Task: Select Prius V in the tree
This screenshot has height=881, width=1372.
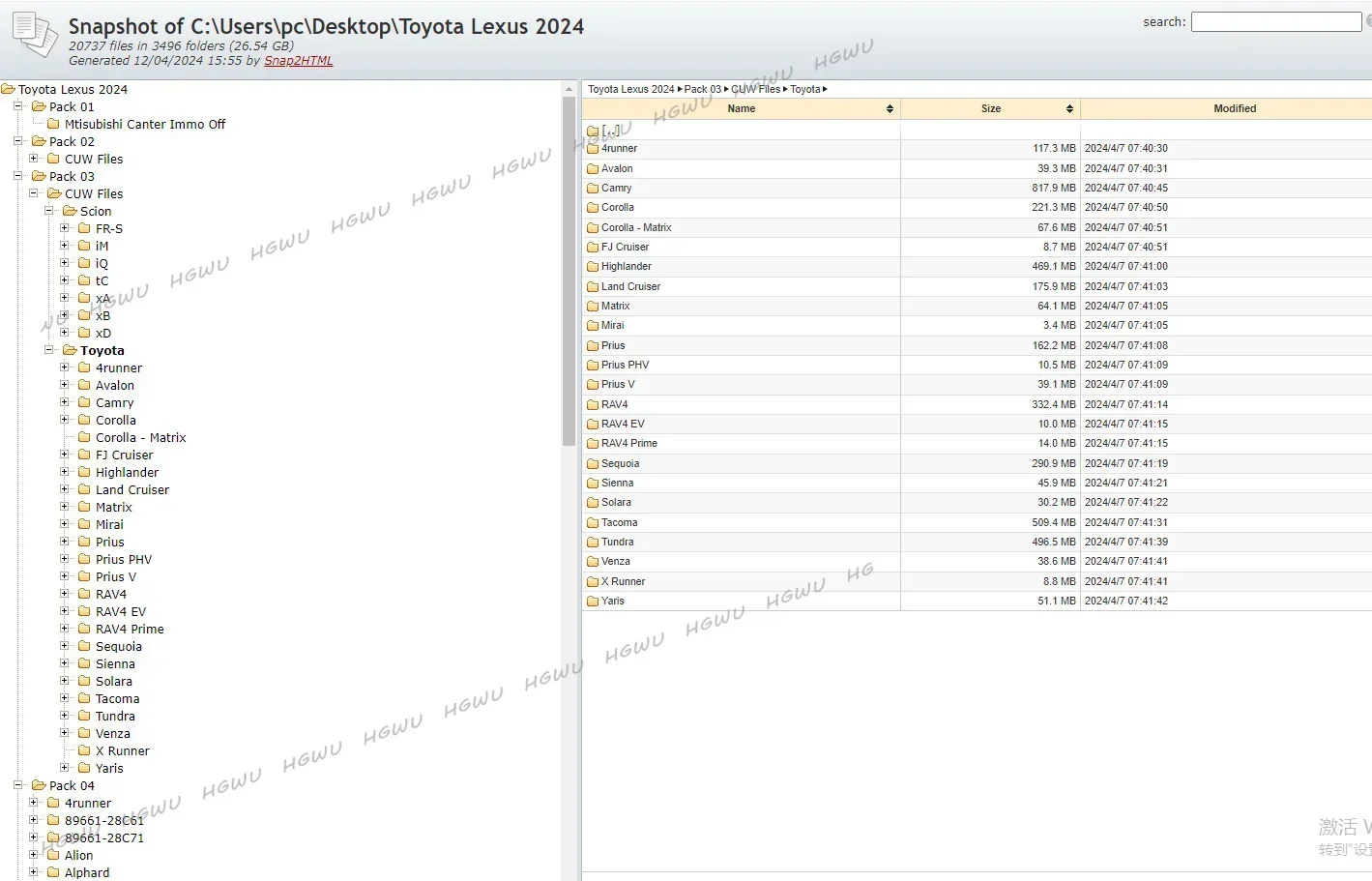Action: (116, 576)
